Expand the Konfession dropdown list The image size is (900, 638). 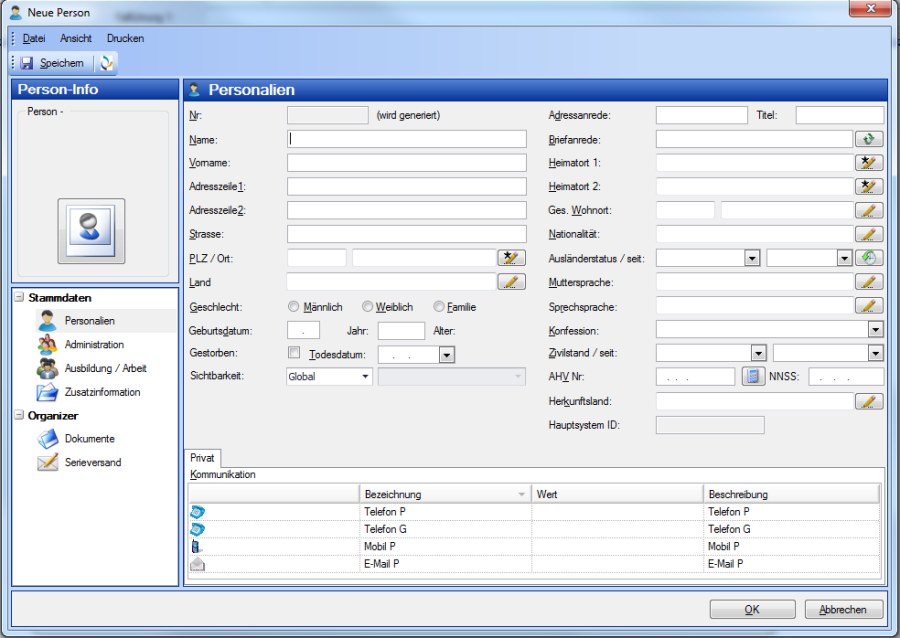(x=875, y=329)
